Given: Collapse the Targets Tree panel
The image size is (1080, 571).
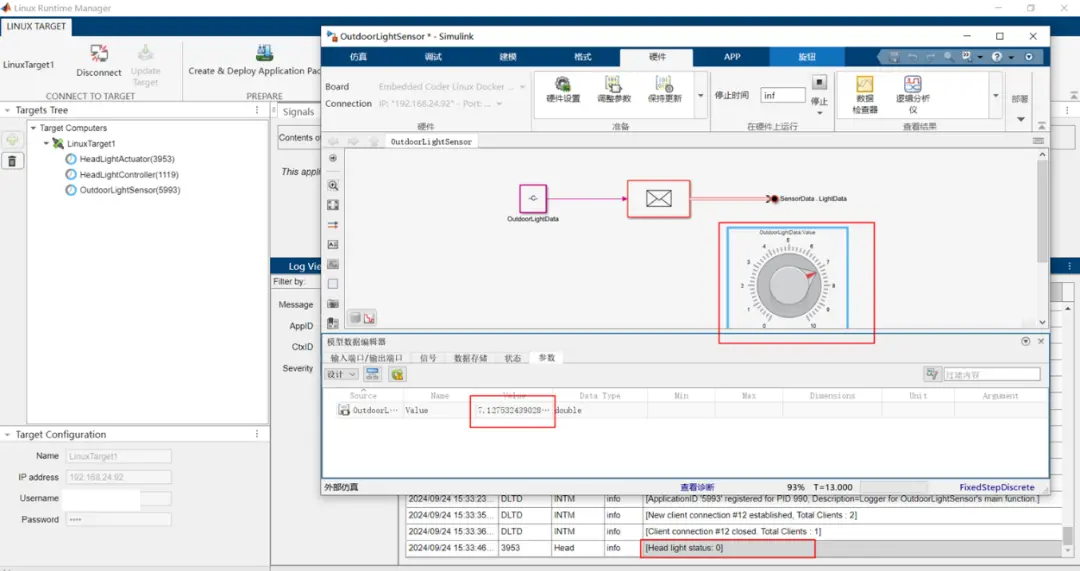Looking at the screenshot, I should tap(8, 110).
